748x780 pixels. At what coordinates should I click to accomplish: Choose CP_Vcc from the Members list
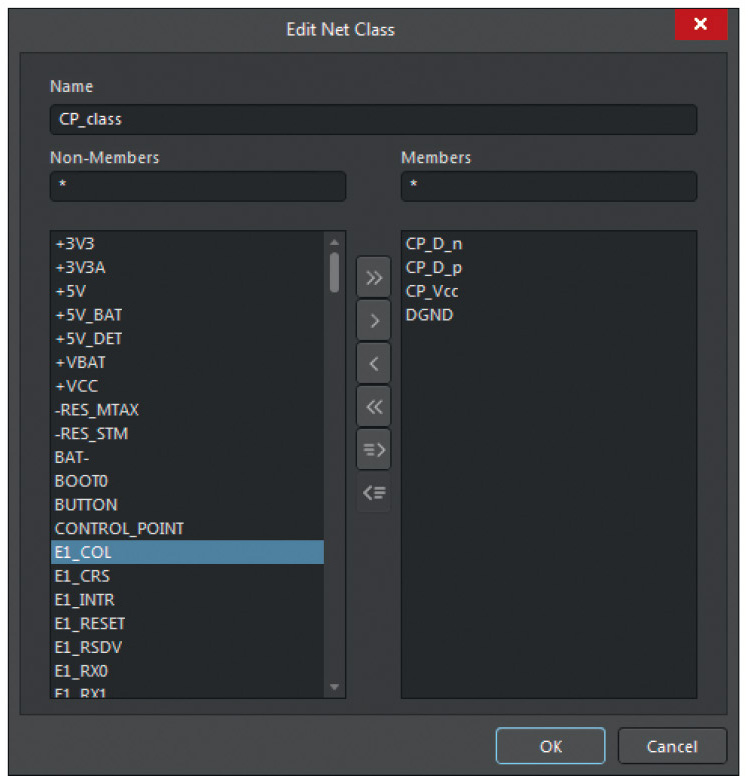pos(432,291)
